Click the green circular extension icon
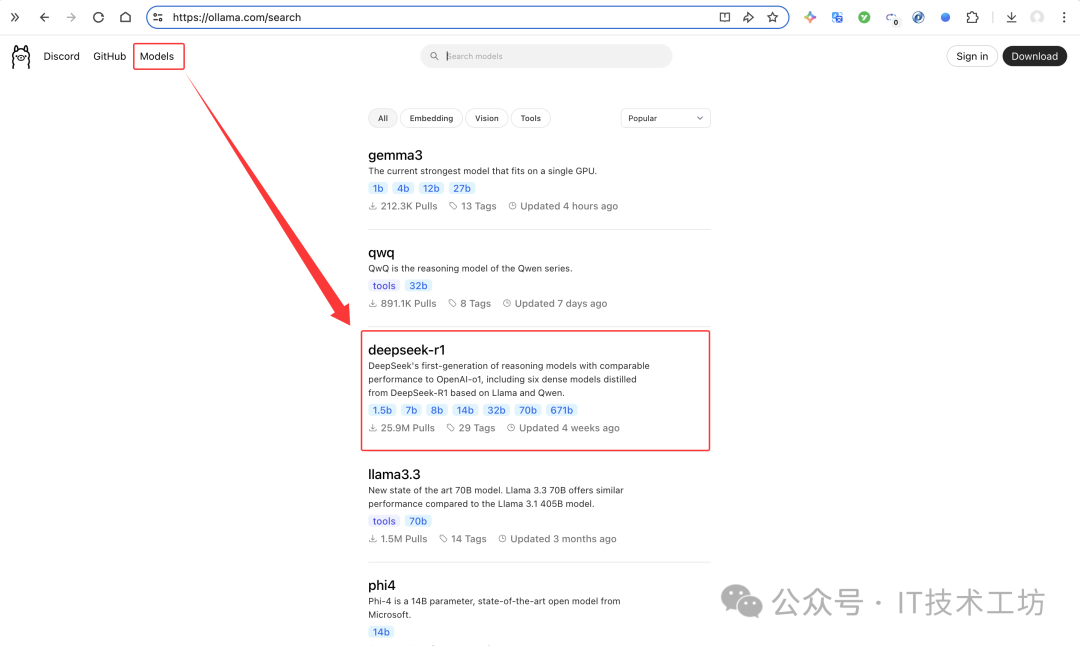Viewport: 1080px width, 646px height. click(864, 17)
